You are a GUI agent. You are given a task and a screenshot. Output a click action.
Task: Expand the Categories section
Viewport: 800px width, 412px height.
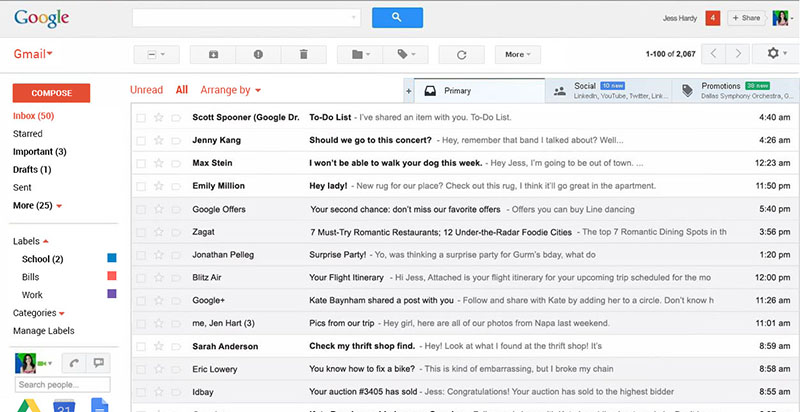click(x=39, y=313)
